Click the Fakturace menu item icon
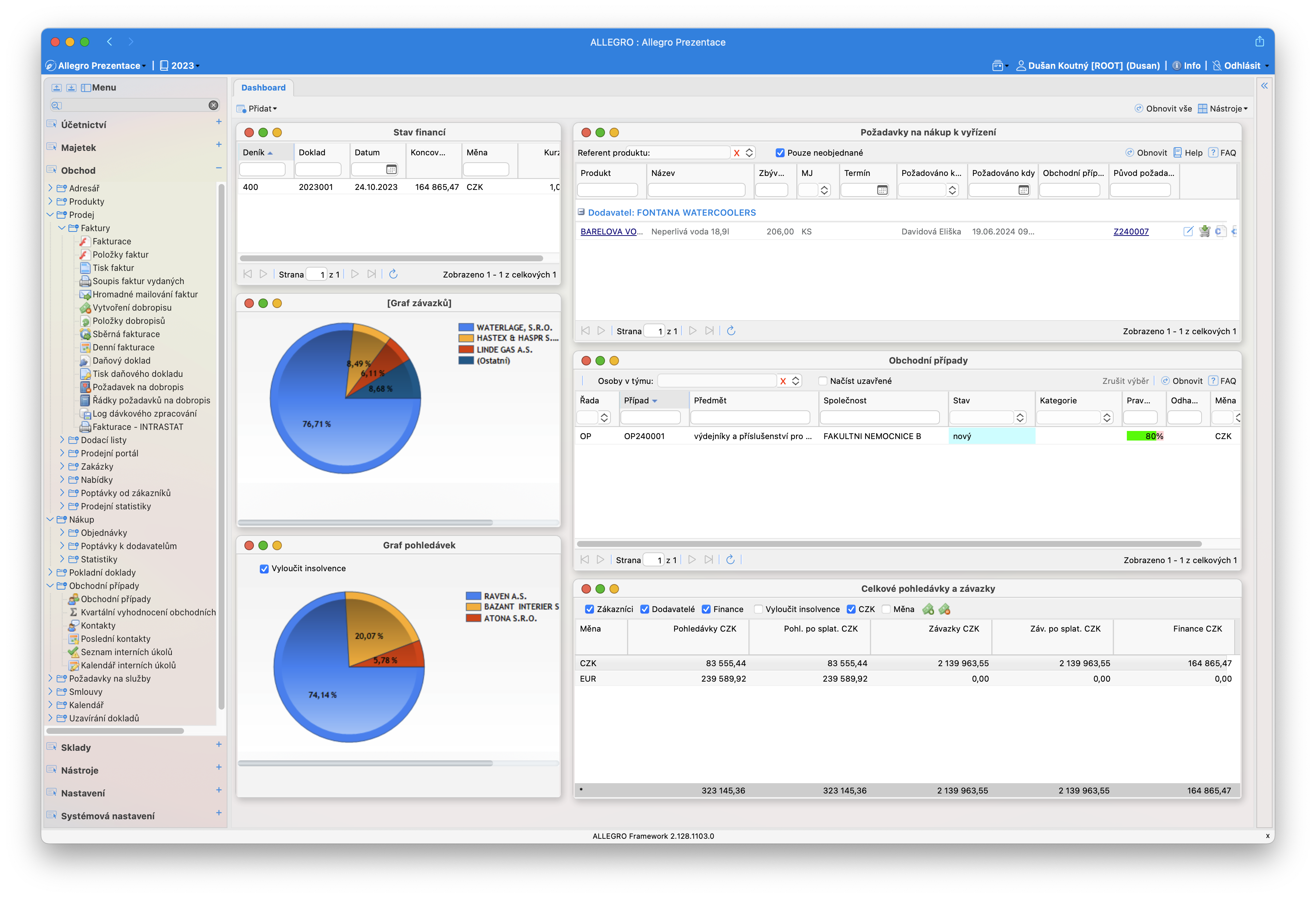 (x=85, y=242)
